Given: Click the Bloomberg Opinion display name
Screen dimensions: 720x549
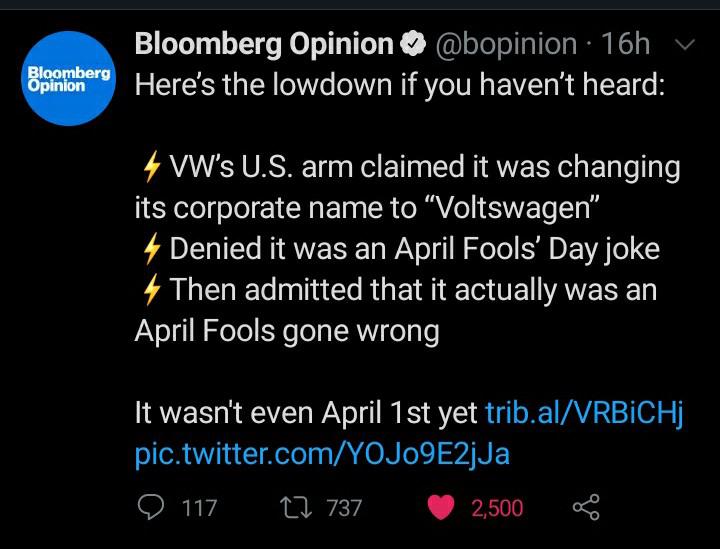Looking at the screenshot, I should (x=263, y=44).
